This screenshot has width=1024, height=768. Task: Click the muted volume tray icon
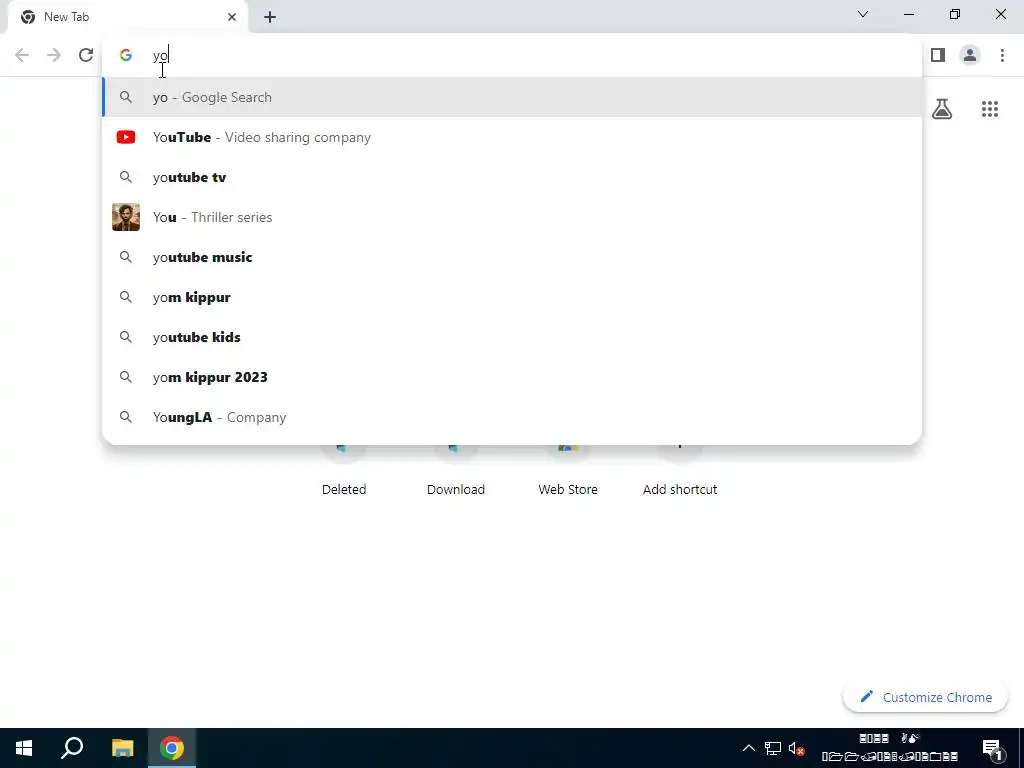796,748
